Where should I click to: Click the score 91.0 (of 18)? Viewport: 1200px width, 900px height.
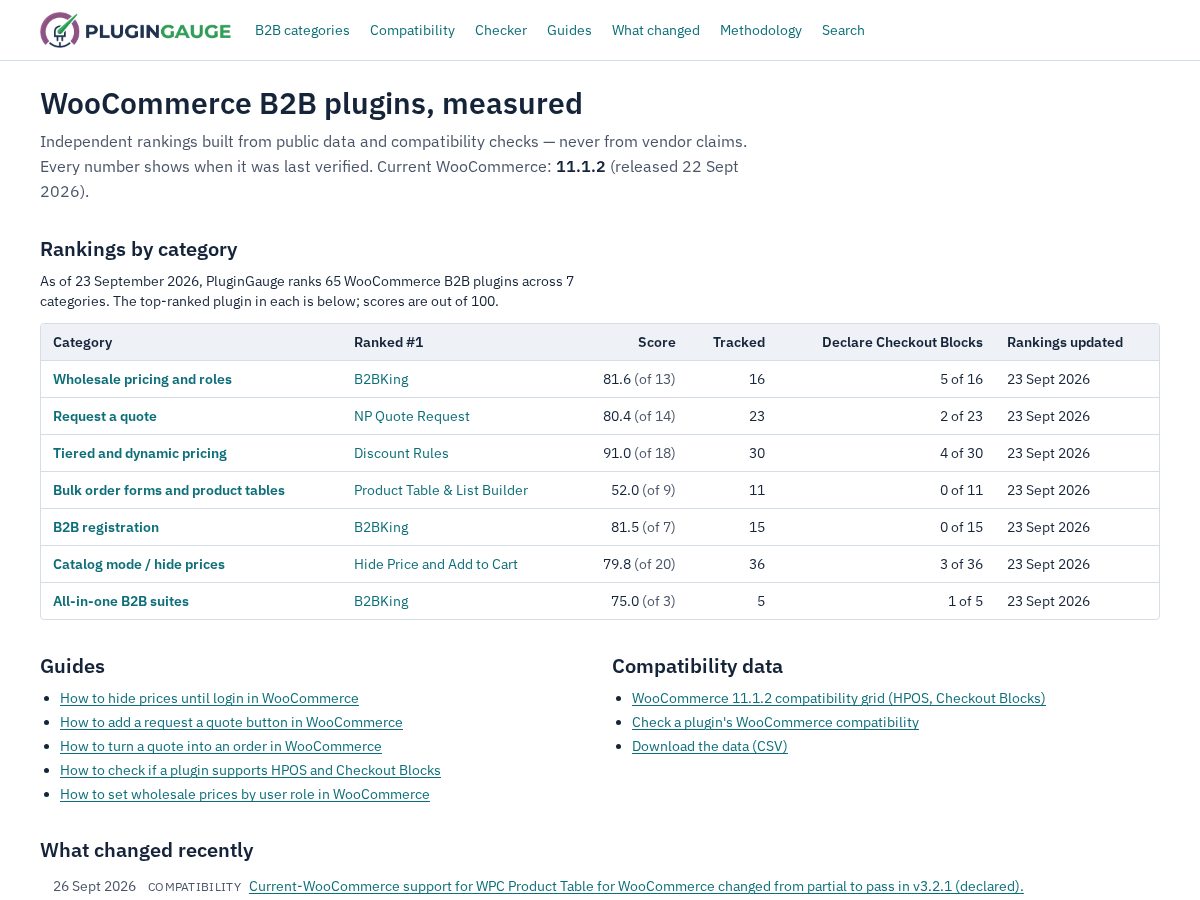639,453
